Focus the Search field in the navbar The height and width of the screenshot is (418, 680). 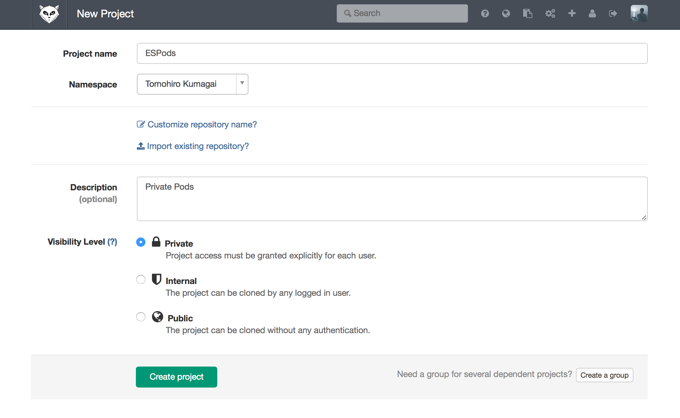tap(402, 13)
